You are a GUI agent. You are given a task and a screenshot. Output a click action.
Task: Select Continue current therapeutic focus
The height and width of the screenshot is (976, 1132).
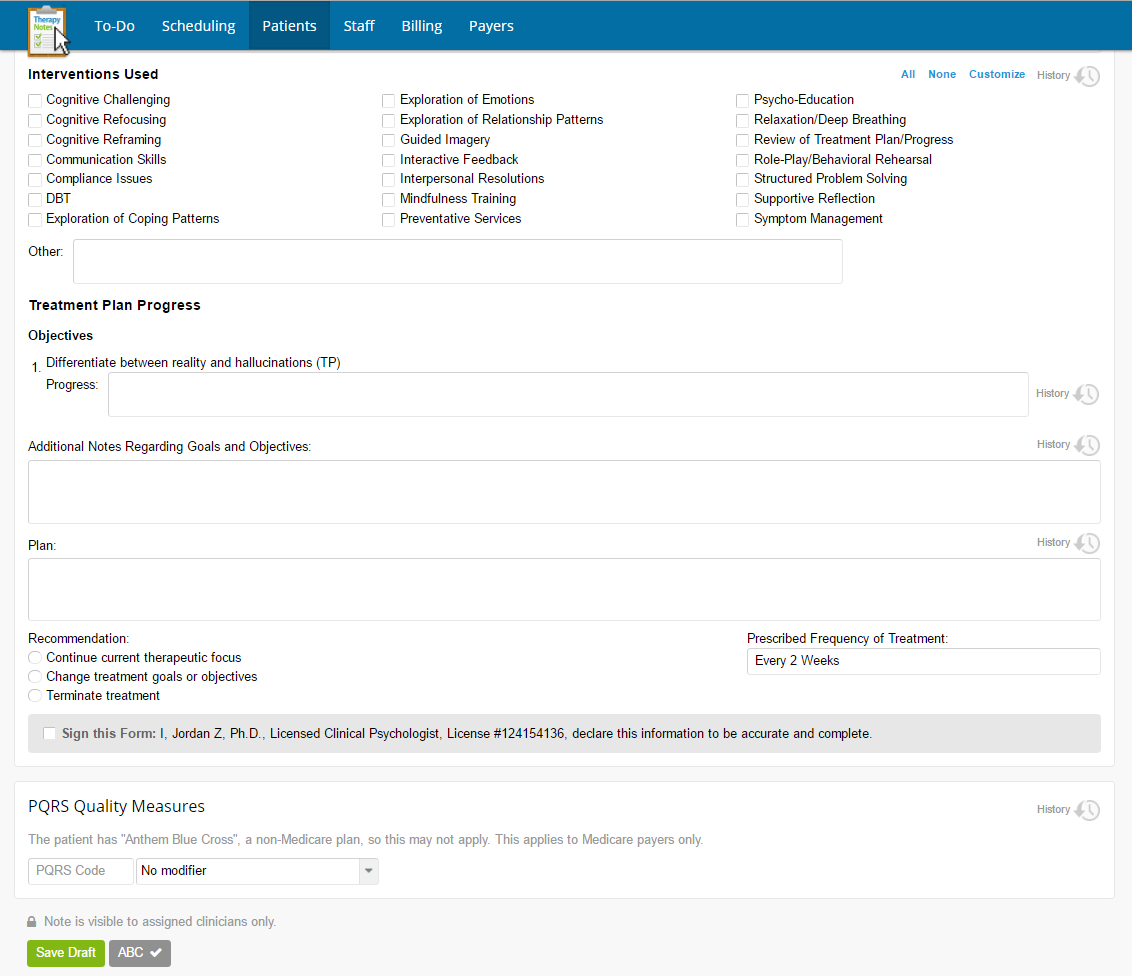click(35, 658)
